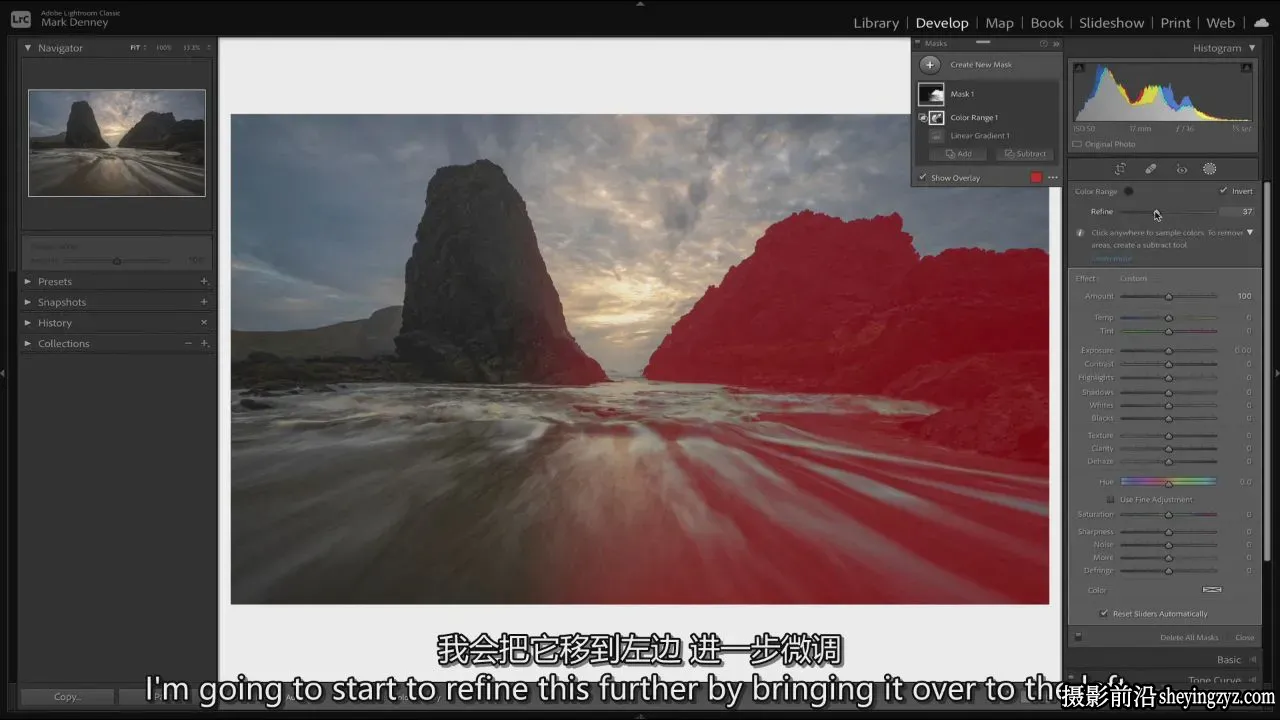The height and width of the screenshot is (720, 1280).
Task: Switch to the Print module
Action: pos(1175,23)
